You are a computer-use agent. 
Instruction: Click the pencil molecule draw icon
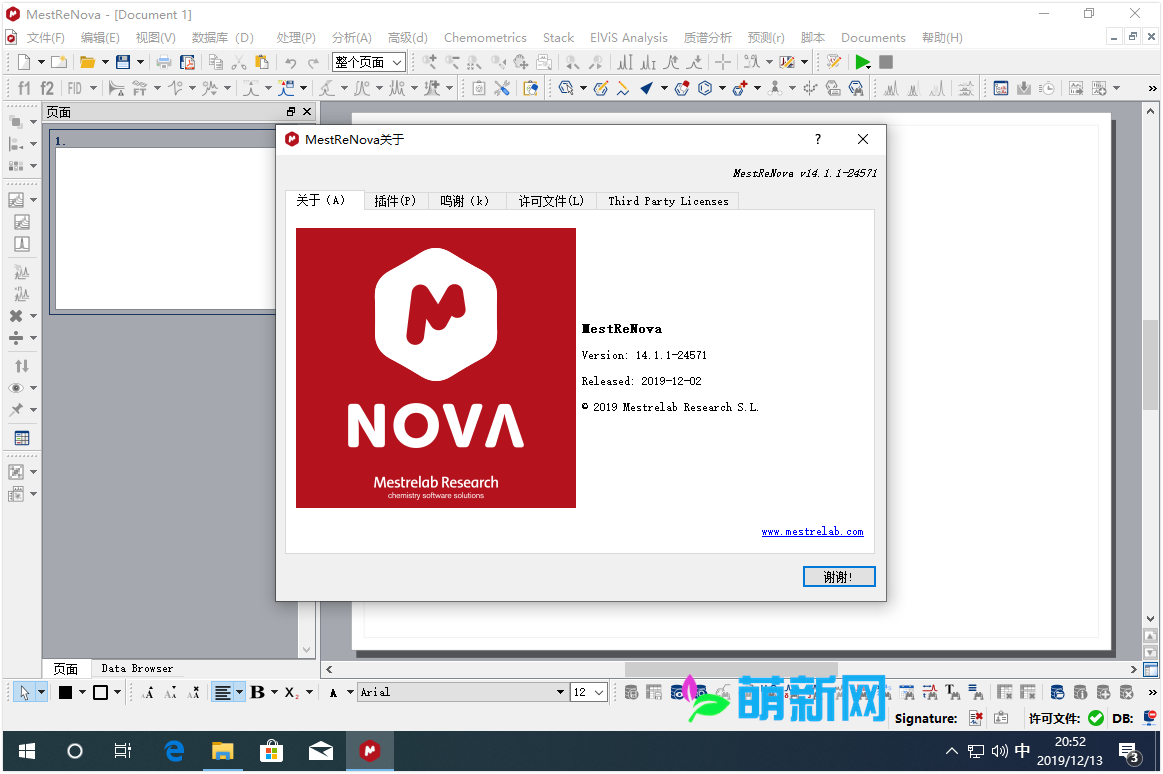click(602, 89)
